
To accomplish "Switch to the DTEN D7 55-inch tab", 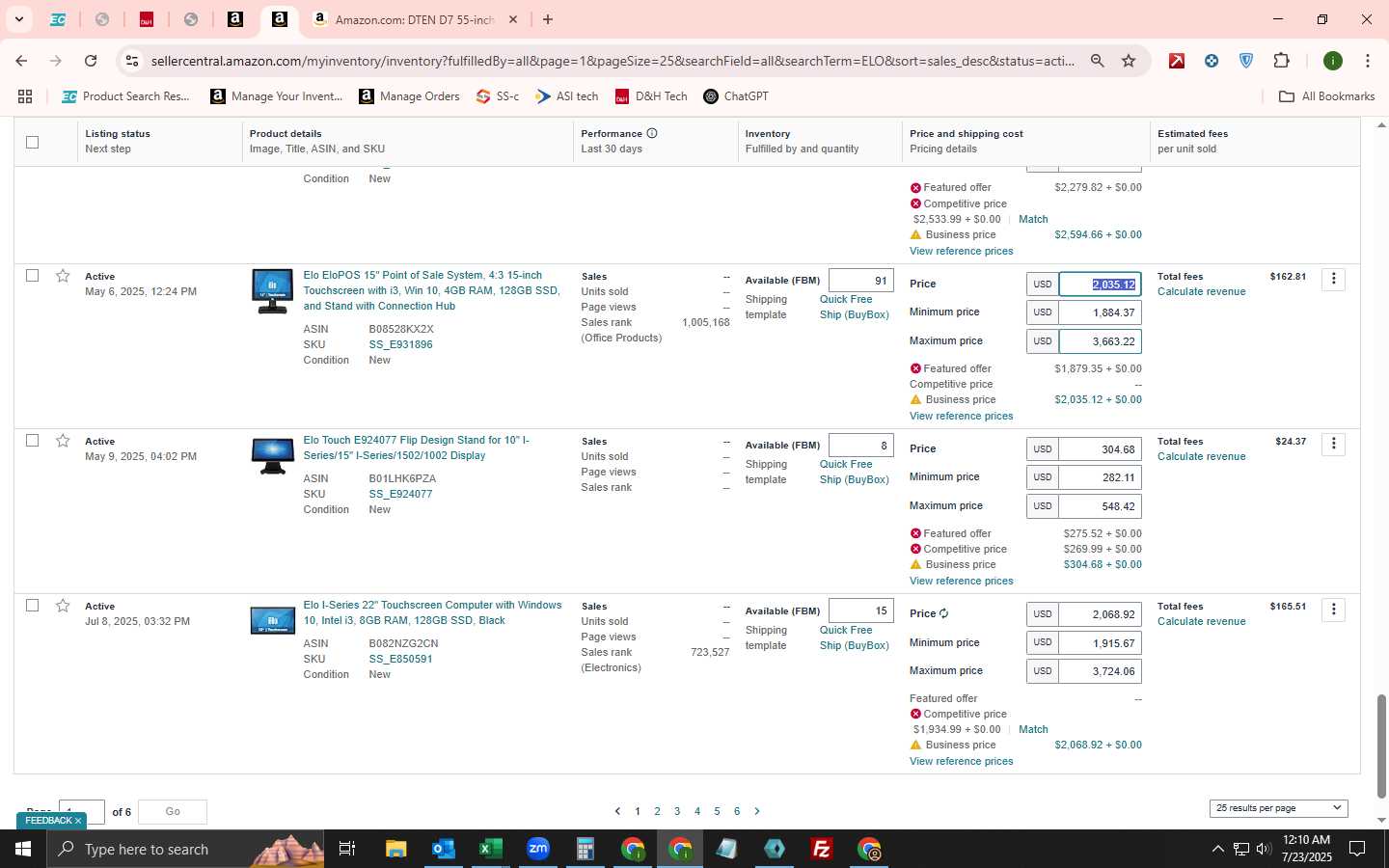I will click(415, 19).
